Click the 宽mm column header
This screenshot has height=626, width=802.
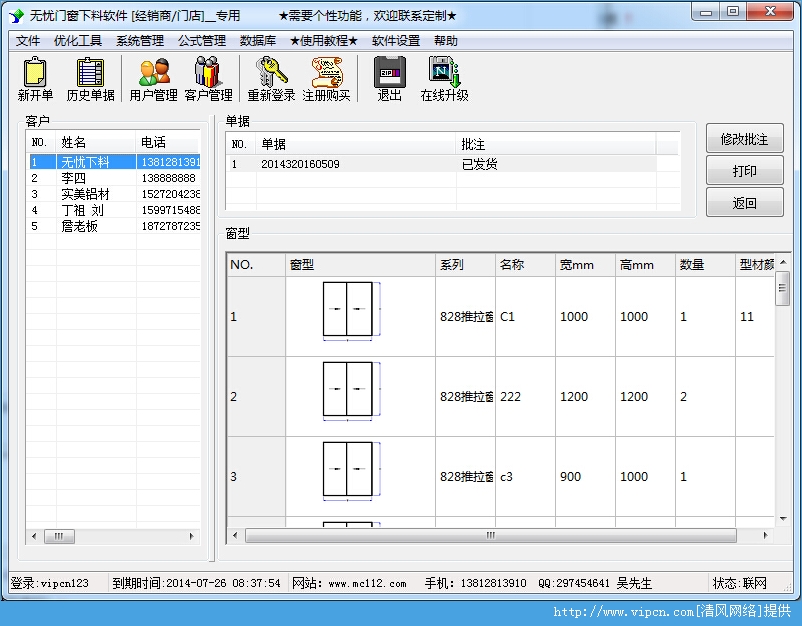click(586, 264)
